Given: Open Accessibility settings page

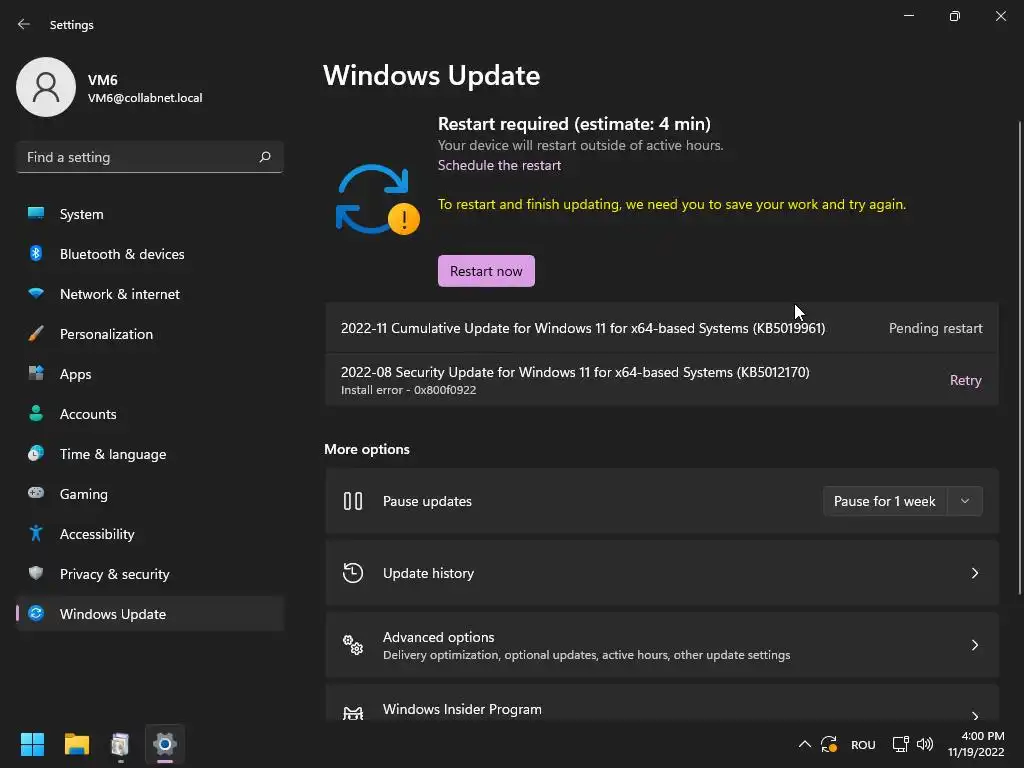Looking at the screenshot, I should point(150,534).
